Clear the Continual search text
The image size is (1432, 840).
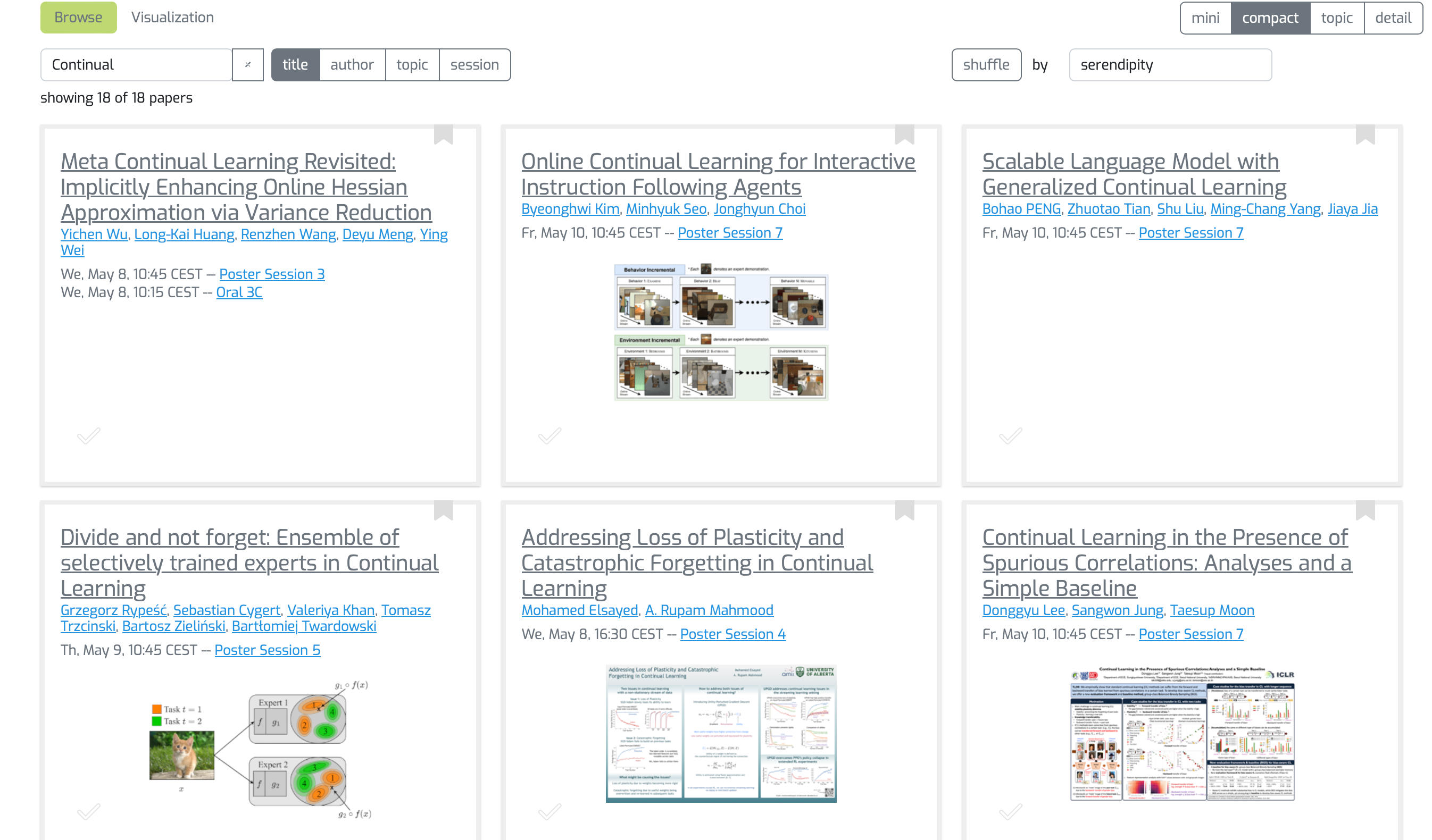coord(248,65)
